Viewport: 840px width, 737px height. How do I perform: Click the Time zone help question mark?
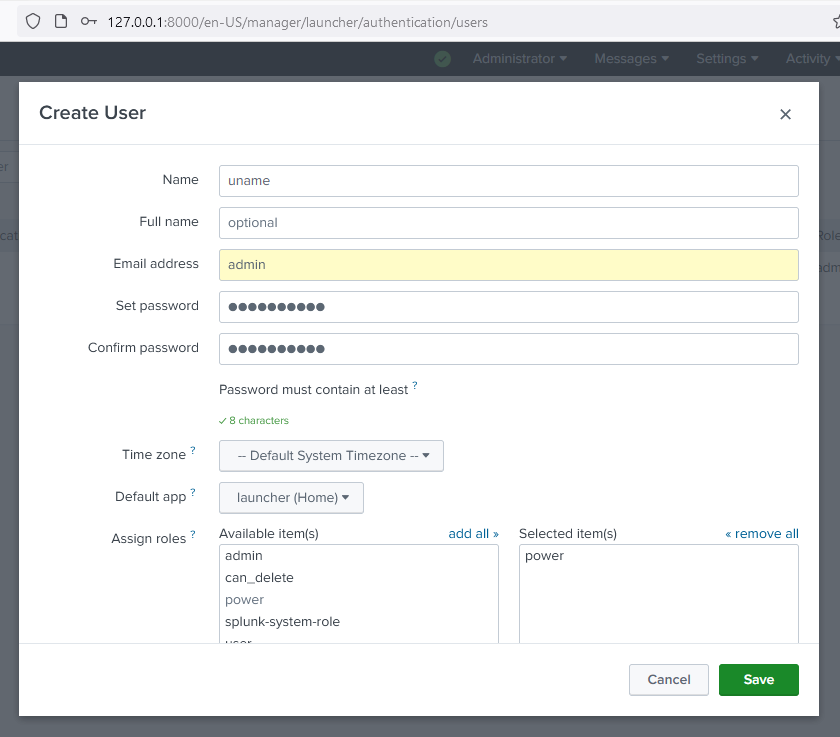pos(193,451)
